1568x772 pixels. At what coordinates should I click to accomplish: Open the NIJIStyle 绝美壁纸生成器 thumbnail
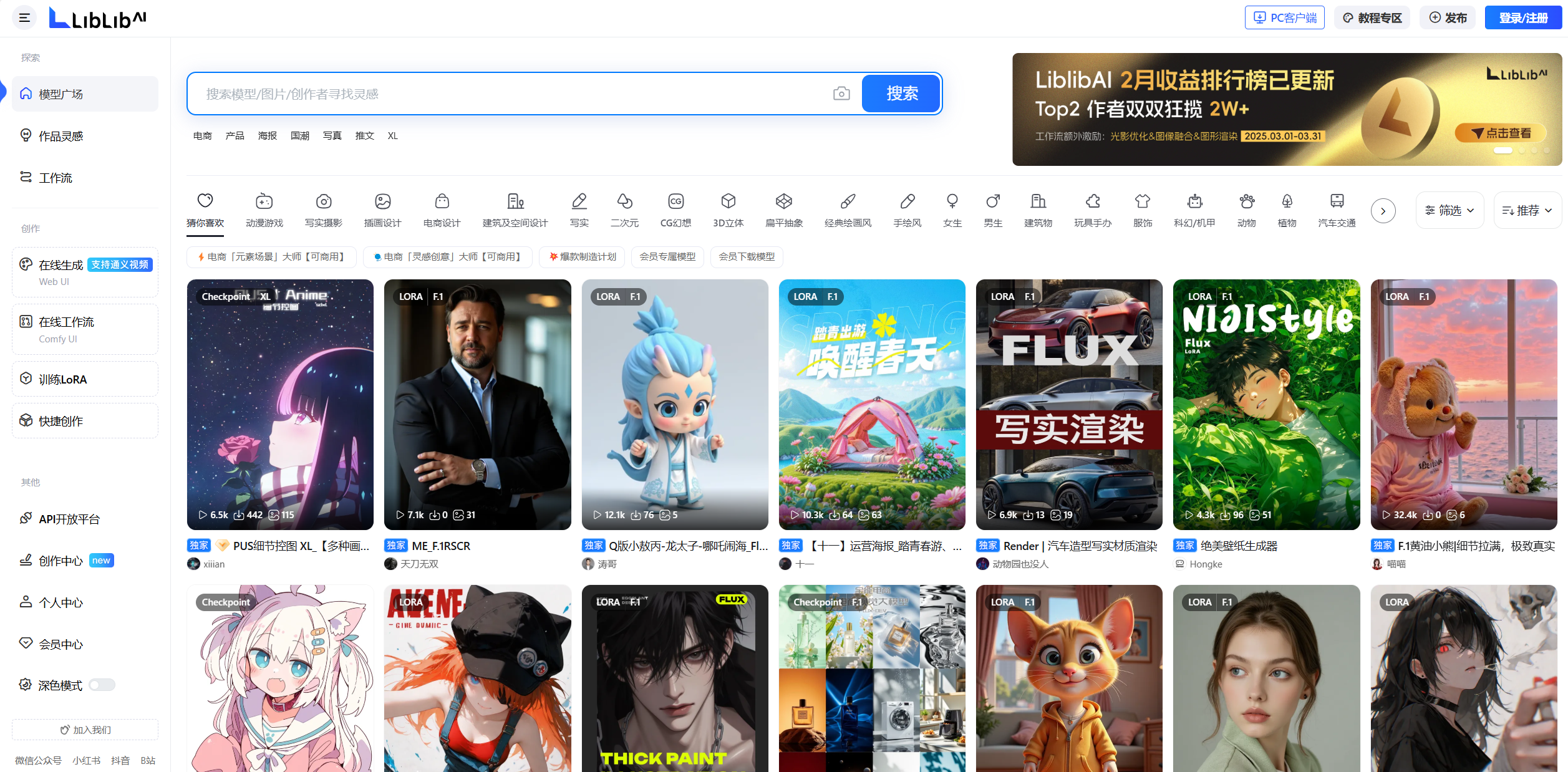(1266, 405)
